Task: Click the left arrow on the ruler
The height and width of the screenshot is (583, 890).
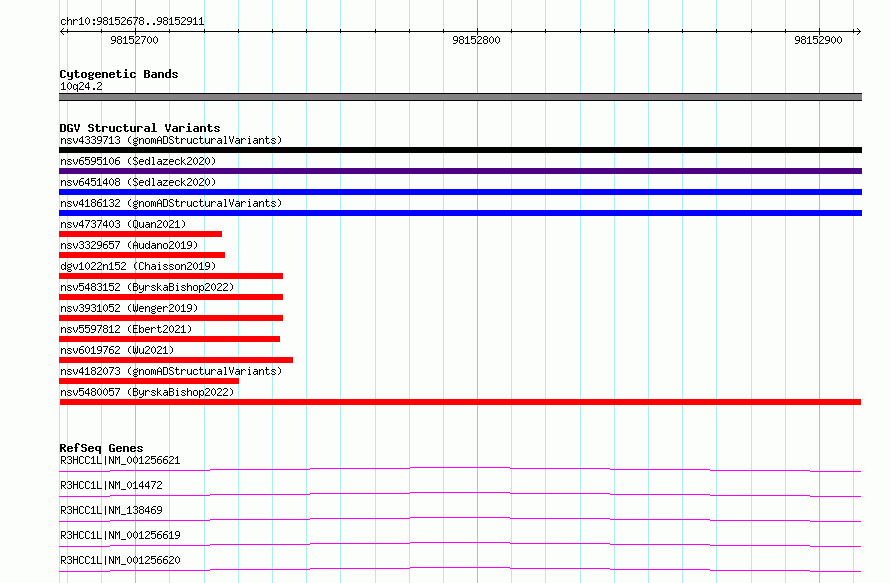Action: (x=63, y=31)
